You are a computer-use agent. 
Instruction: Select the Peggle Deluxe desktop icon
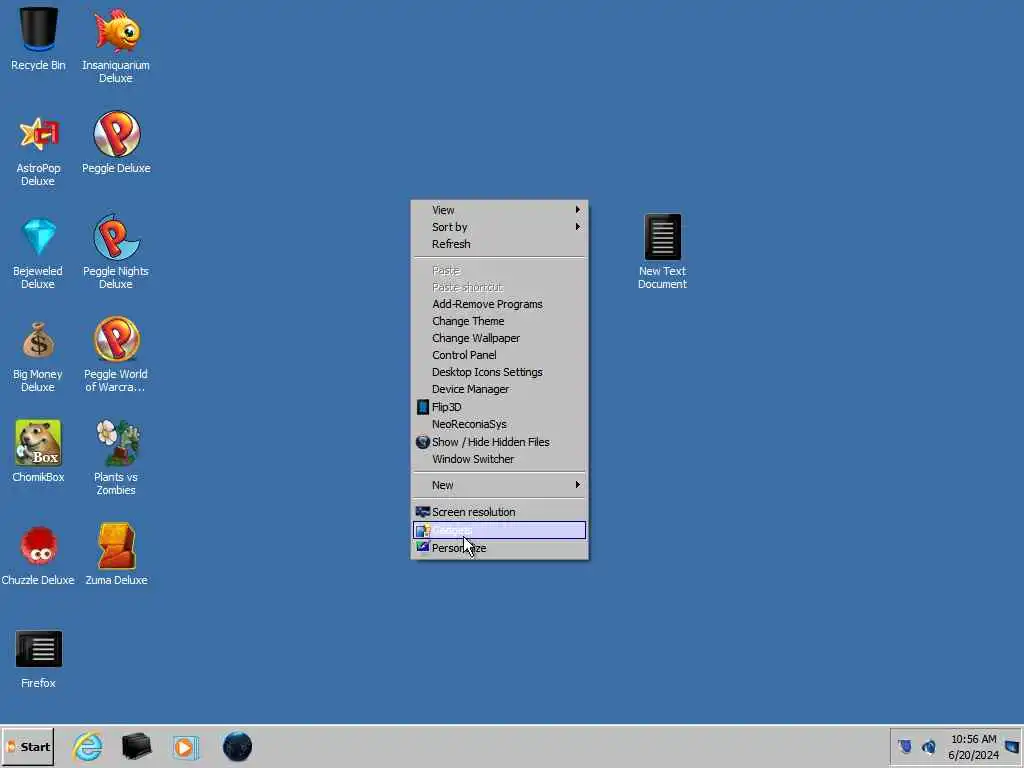116,142
